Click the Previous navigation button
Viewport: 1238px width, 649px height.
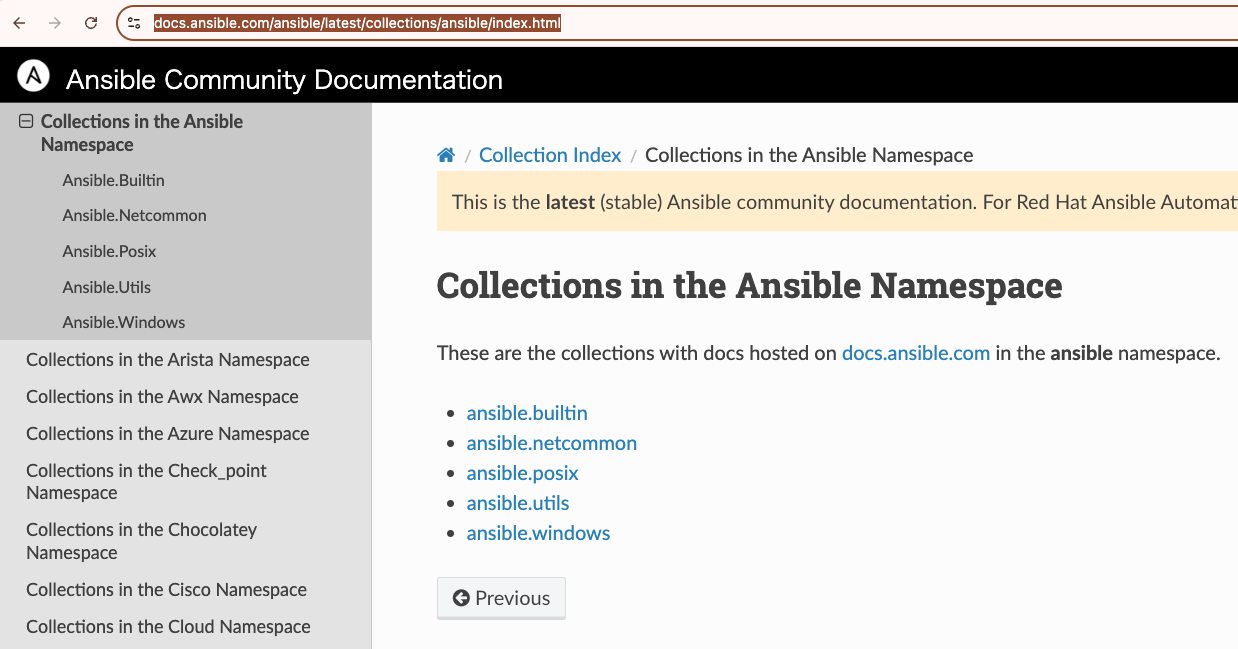[x=501, y=597]
